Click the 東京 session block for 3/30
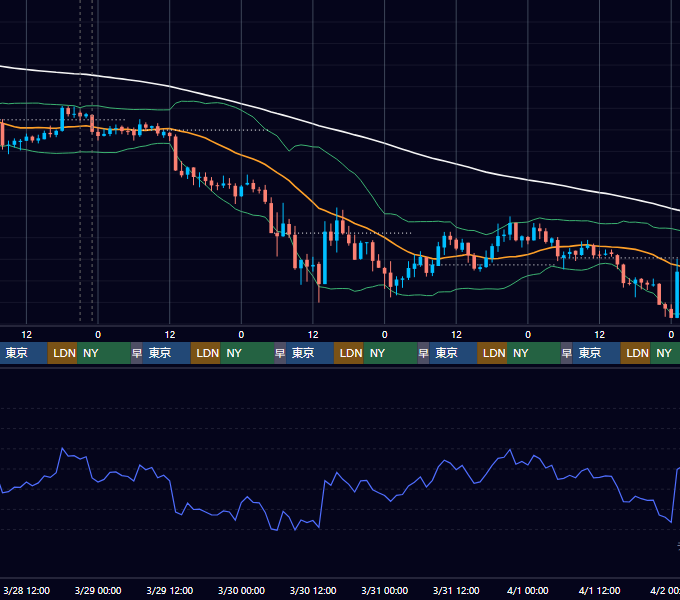 click(x=310, y=353)
